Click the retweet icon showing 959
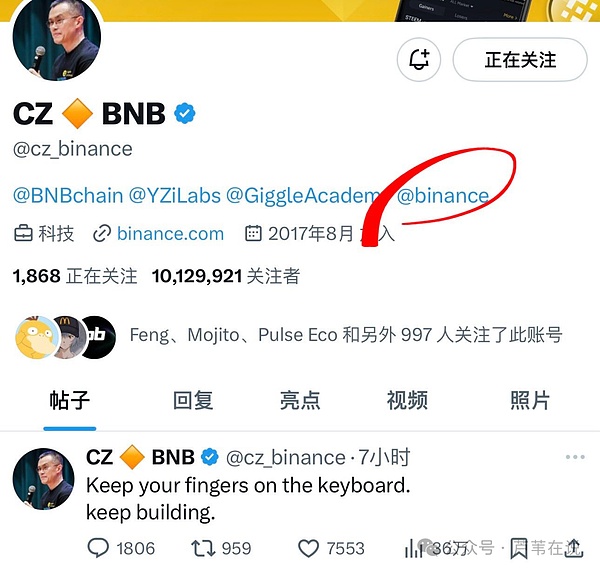Screen dimensions: 600x572 point(204,548)
